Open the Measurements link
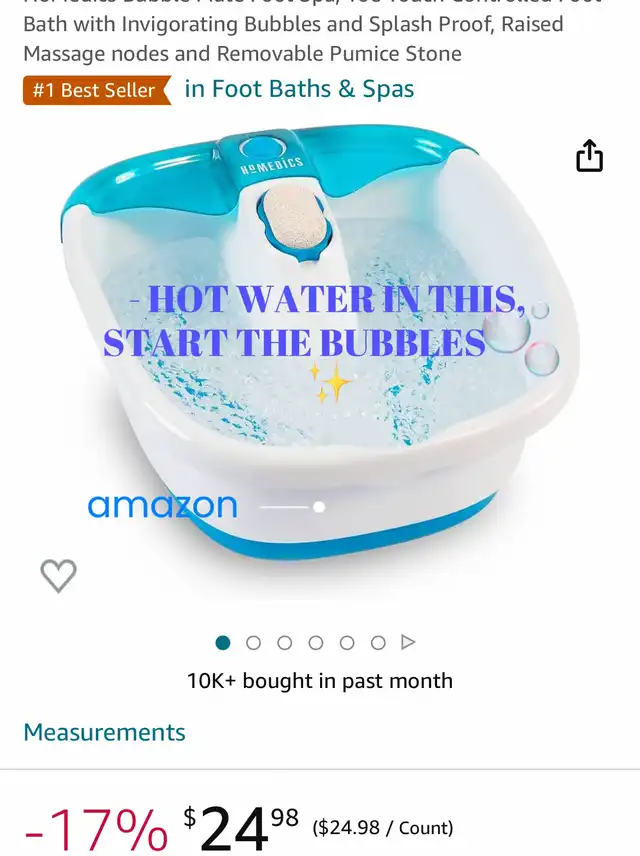This screenshot has height=856, width=640. (104, 732)
